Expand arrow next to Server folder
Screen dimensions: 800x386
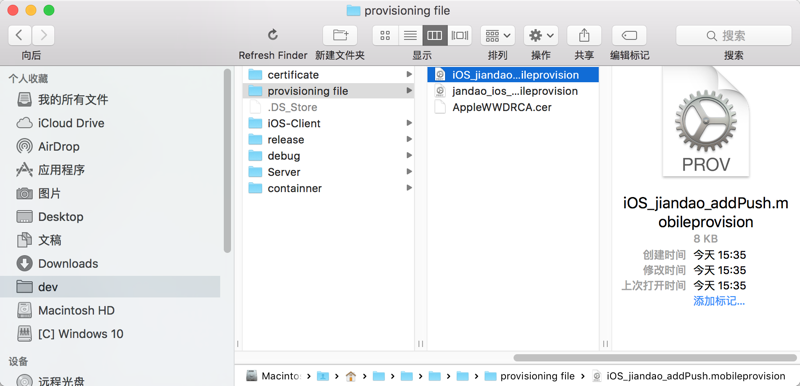point(409,172)
